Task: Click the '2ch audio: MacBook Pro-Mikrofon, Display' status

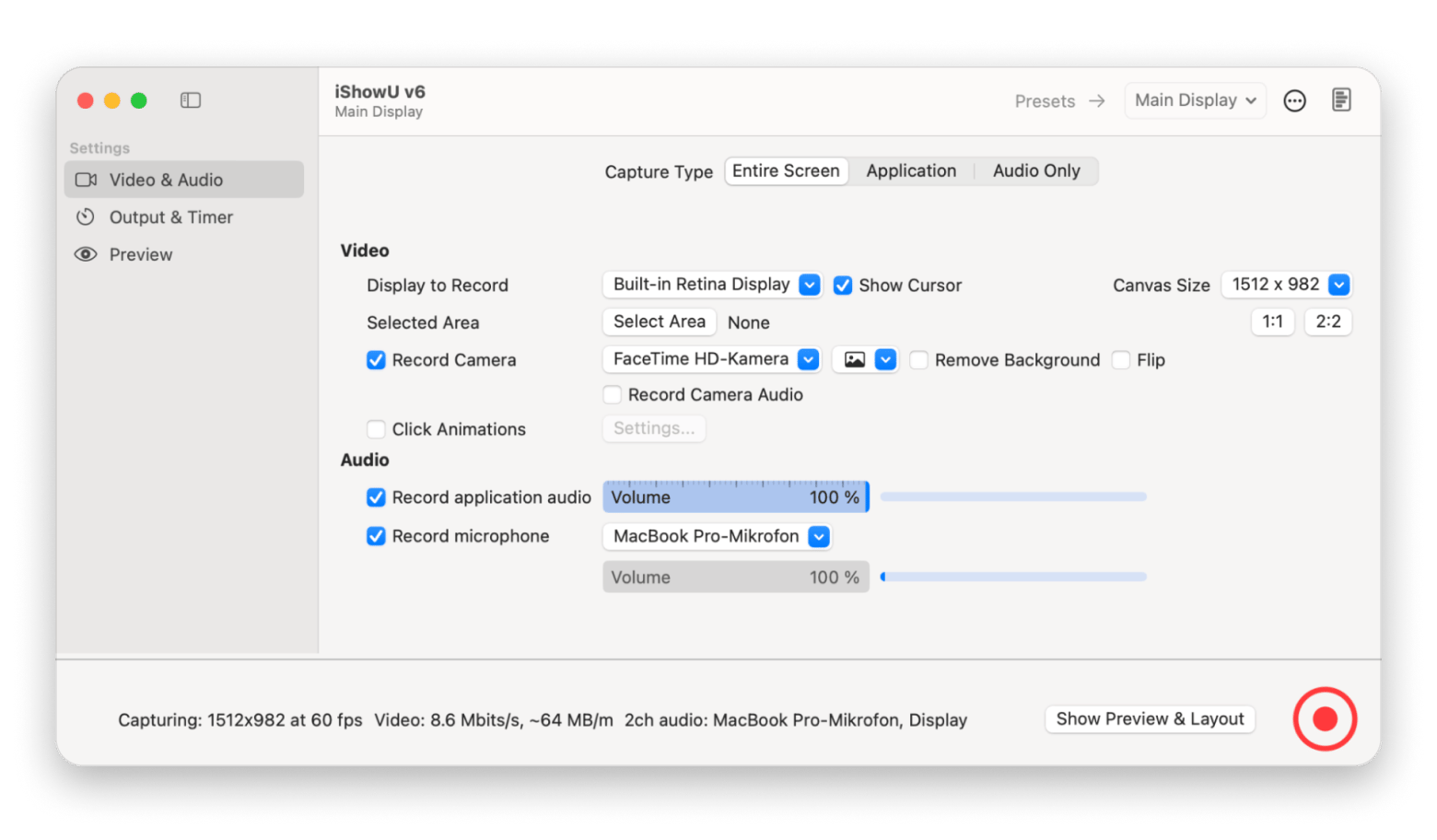Action: (x=796, y=720)
